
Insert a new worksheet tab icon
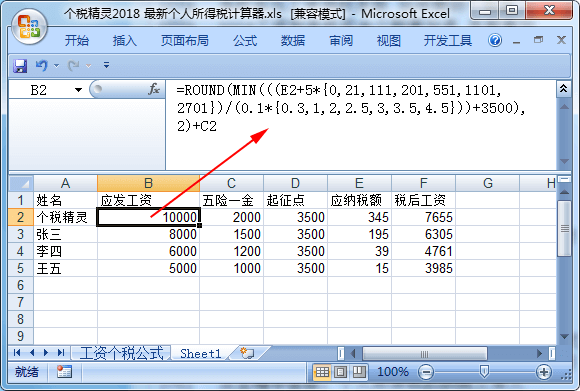247,353
